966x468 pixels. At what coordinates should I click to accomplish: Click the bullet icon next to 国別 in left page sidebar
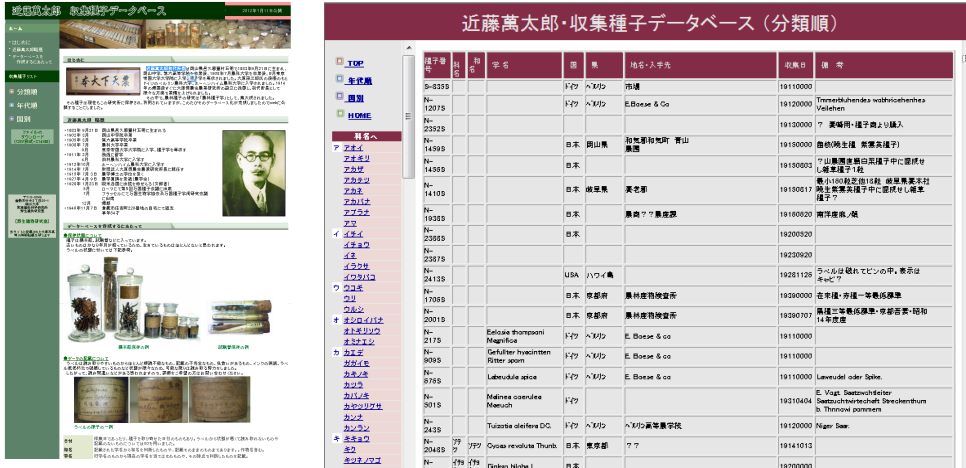[11, 119]
